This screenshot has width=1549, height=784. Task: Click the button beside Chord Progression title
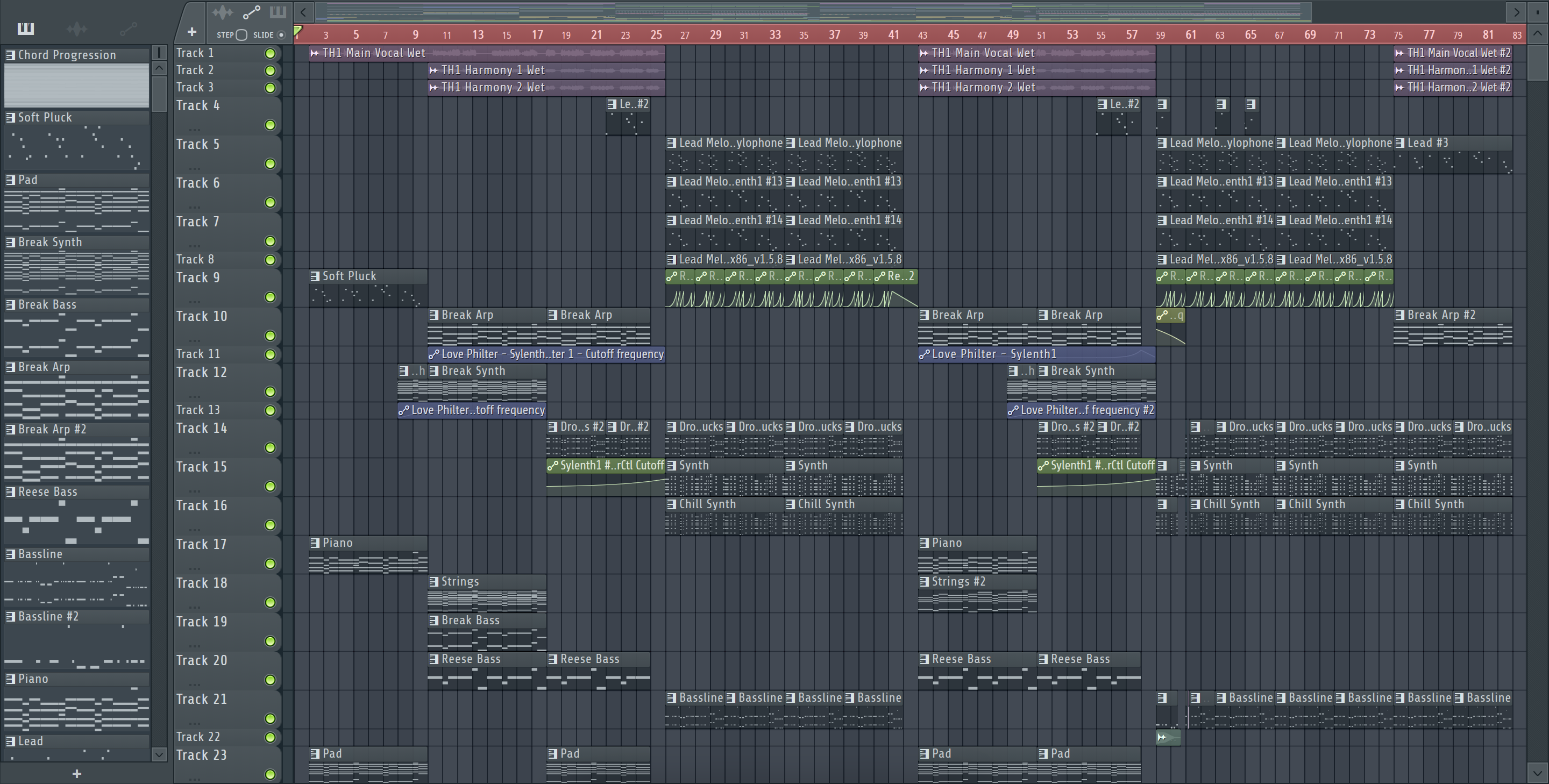(159, 54)
